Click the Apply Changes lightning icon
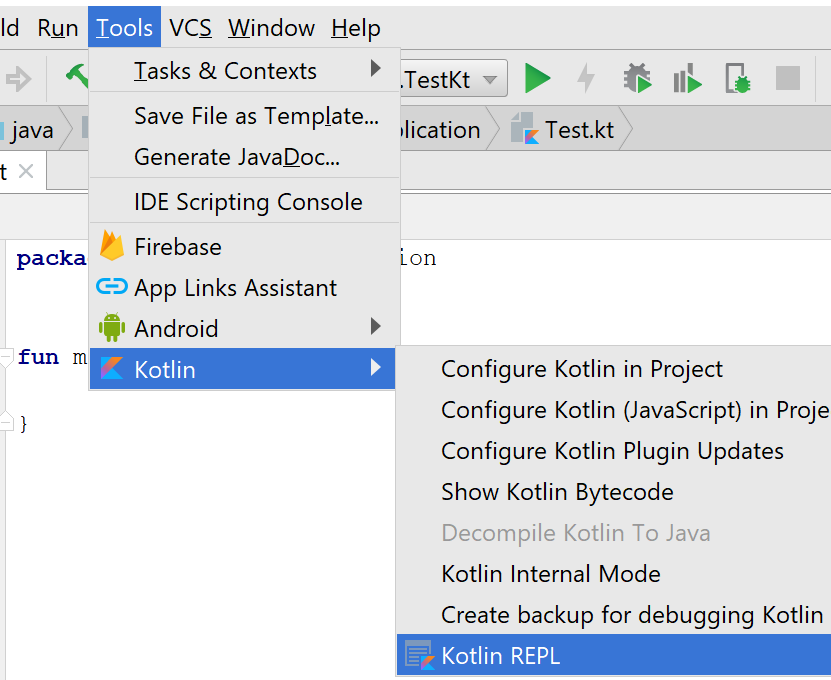The width and height of the screenshot is (831, 680). [x=587, y=79]
